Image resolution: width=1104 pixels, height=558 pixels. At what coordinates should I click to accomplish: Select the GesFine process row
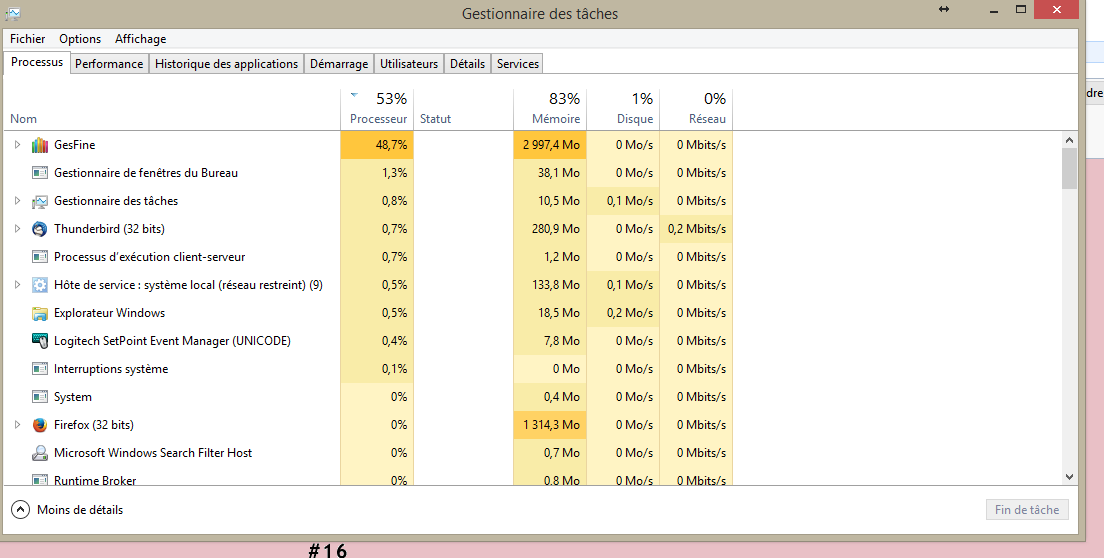point(368,145)
